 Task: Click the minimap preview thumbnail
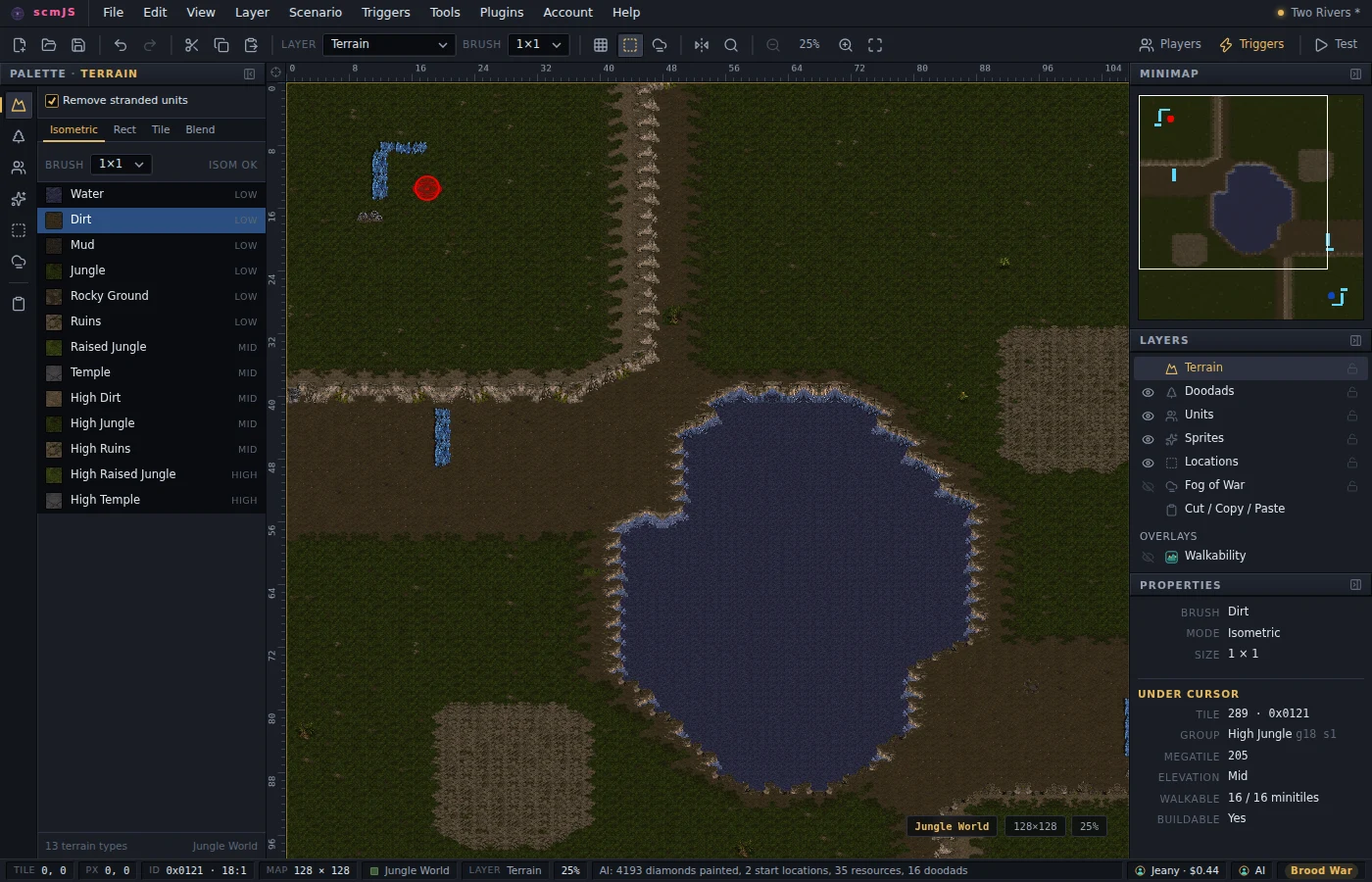click(1250, 207)
